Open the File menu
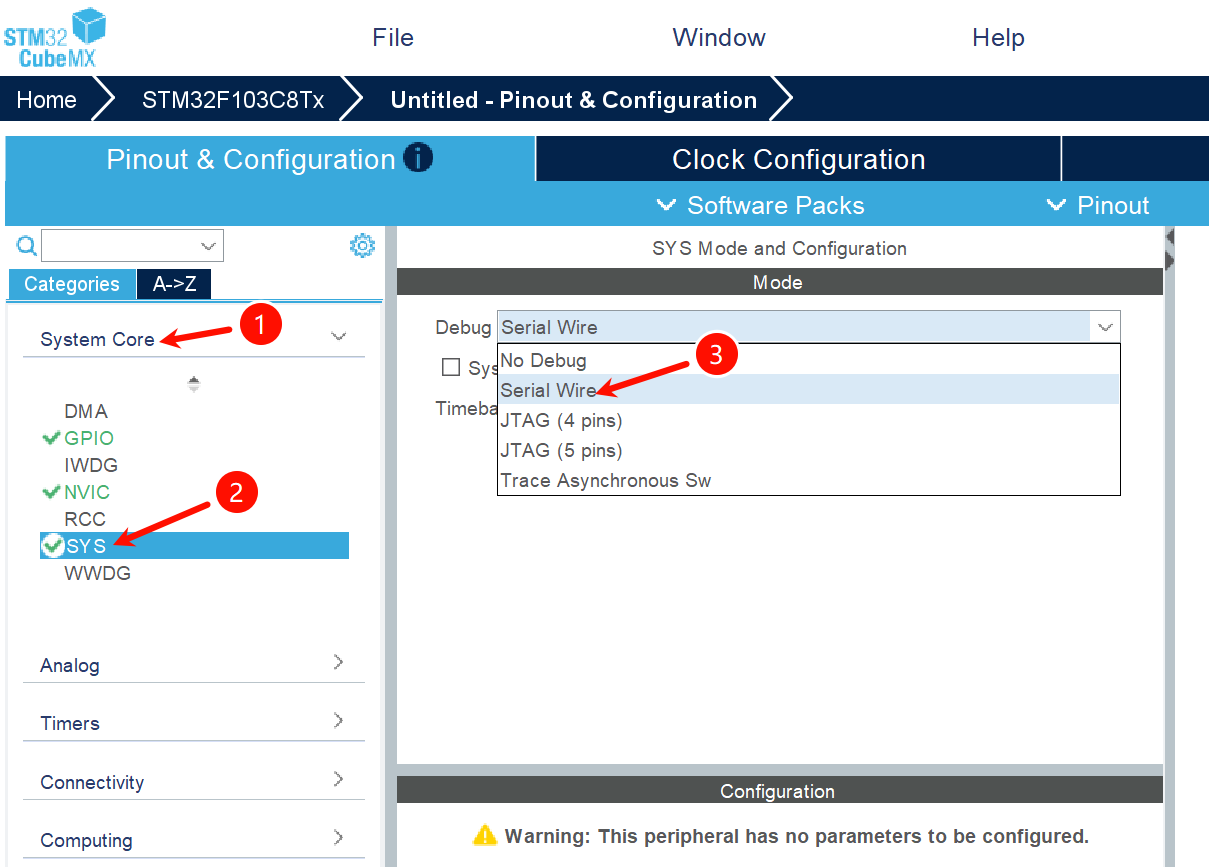 (x=393, y=38)
